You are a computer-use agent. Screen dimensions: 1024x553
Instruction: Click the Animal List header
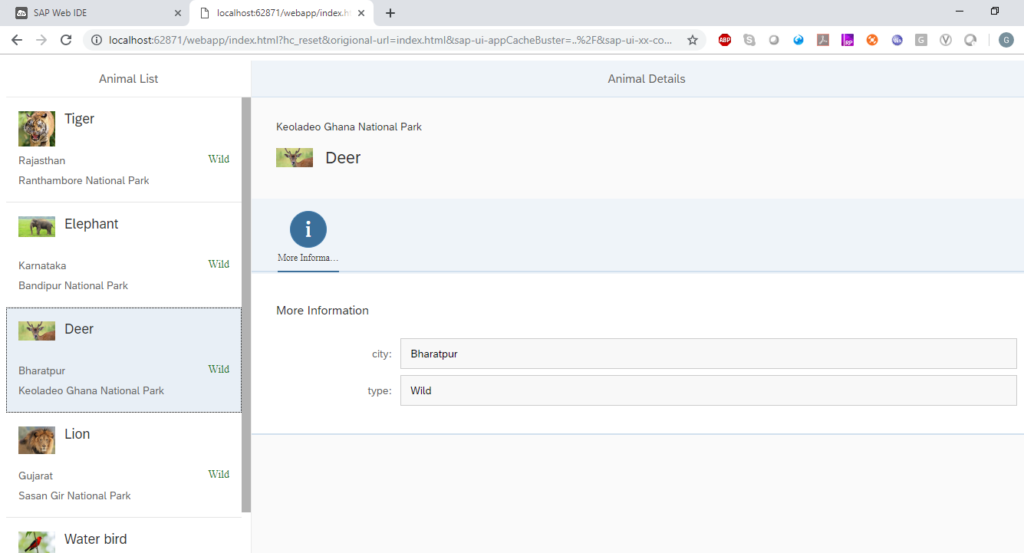click(128, 78)
